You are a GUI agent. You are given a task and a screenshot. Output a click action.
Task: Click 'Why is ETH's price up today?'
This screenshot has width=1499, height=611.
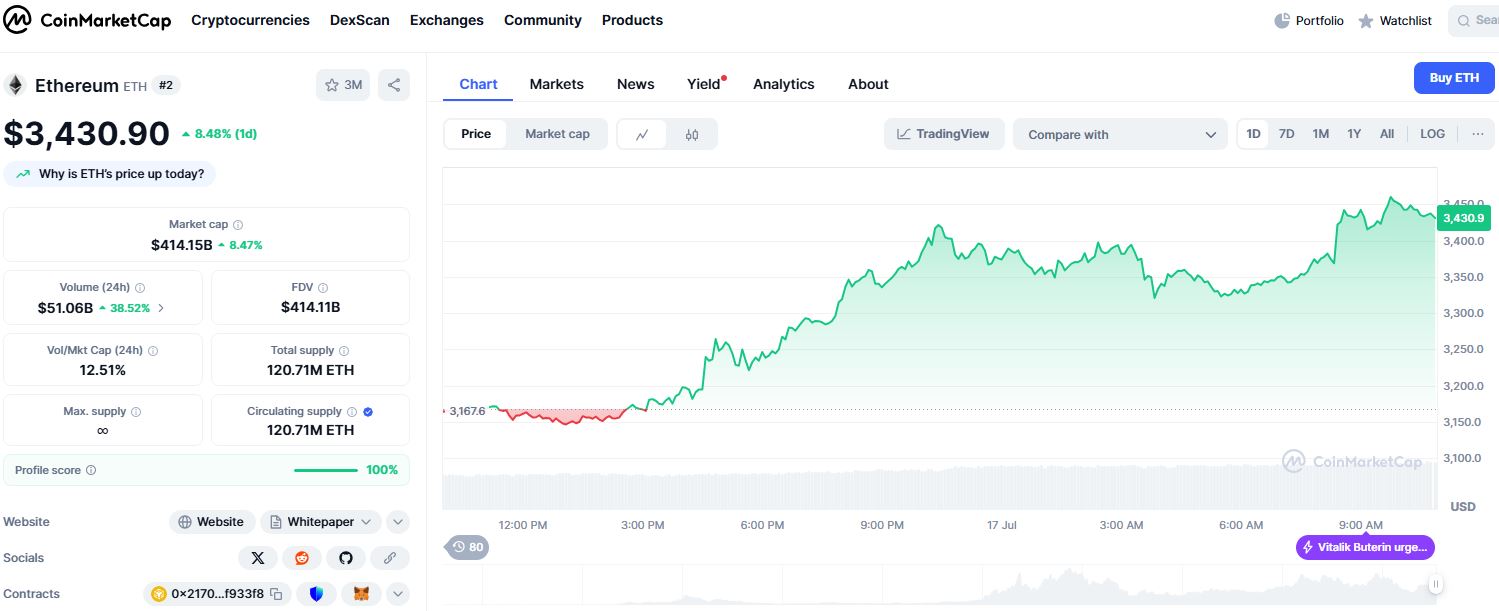[x=110, y=174]
